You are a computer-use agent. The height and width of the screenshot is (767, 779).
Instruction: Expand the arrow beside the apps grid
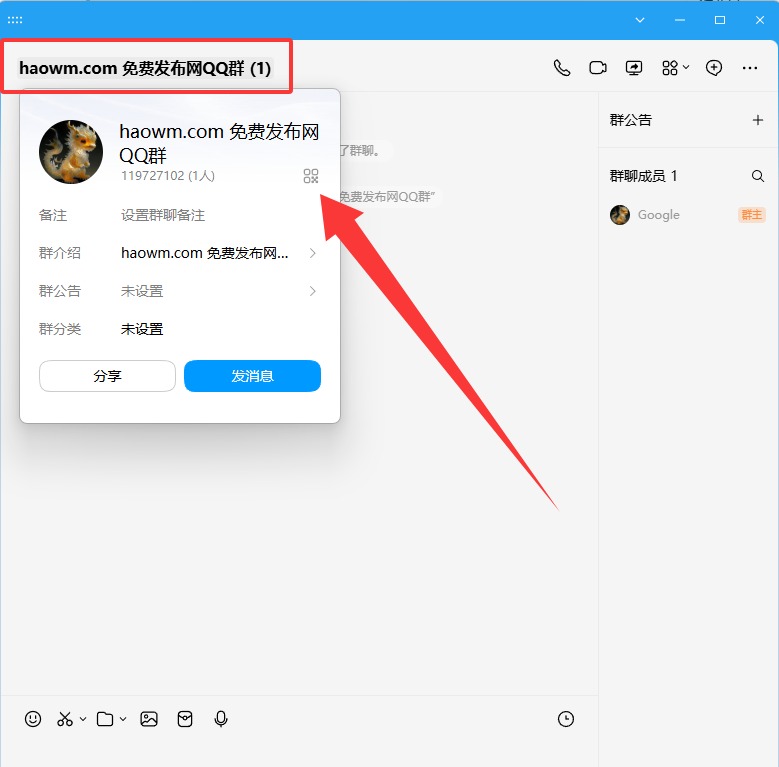pos(686,67)
